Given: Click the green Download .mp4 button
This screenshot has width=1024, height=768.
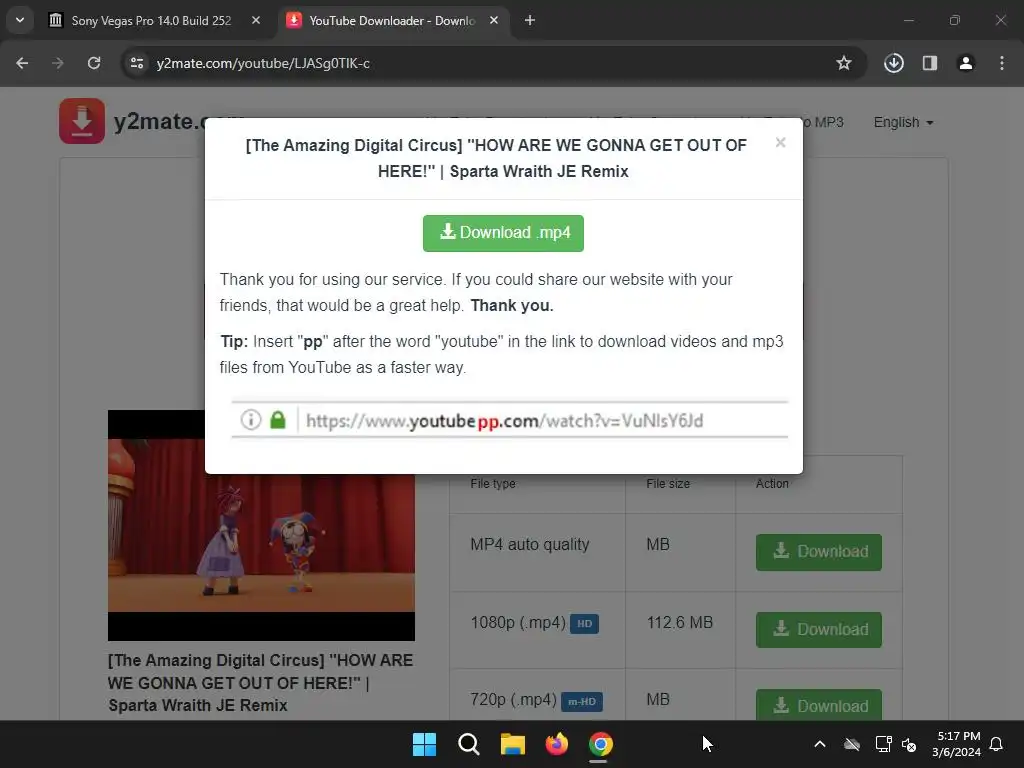Looking at the screenshot, I should 503,233.
